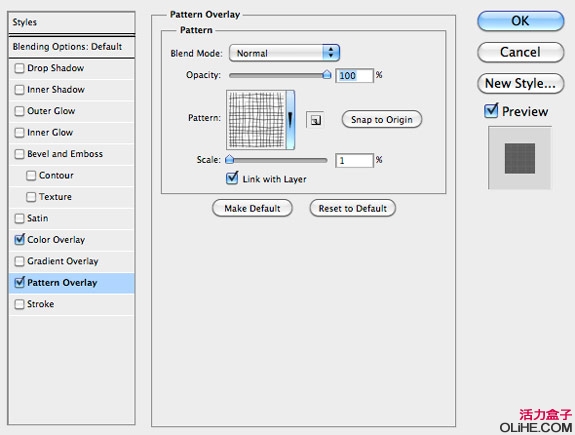Uncheck the Color Overlay checkbox
575x435 pixels.
click(x=19, y=240)
